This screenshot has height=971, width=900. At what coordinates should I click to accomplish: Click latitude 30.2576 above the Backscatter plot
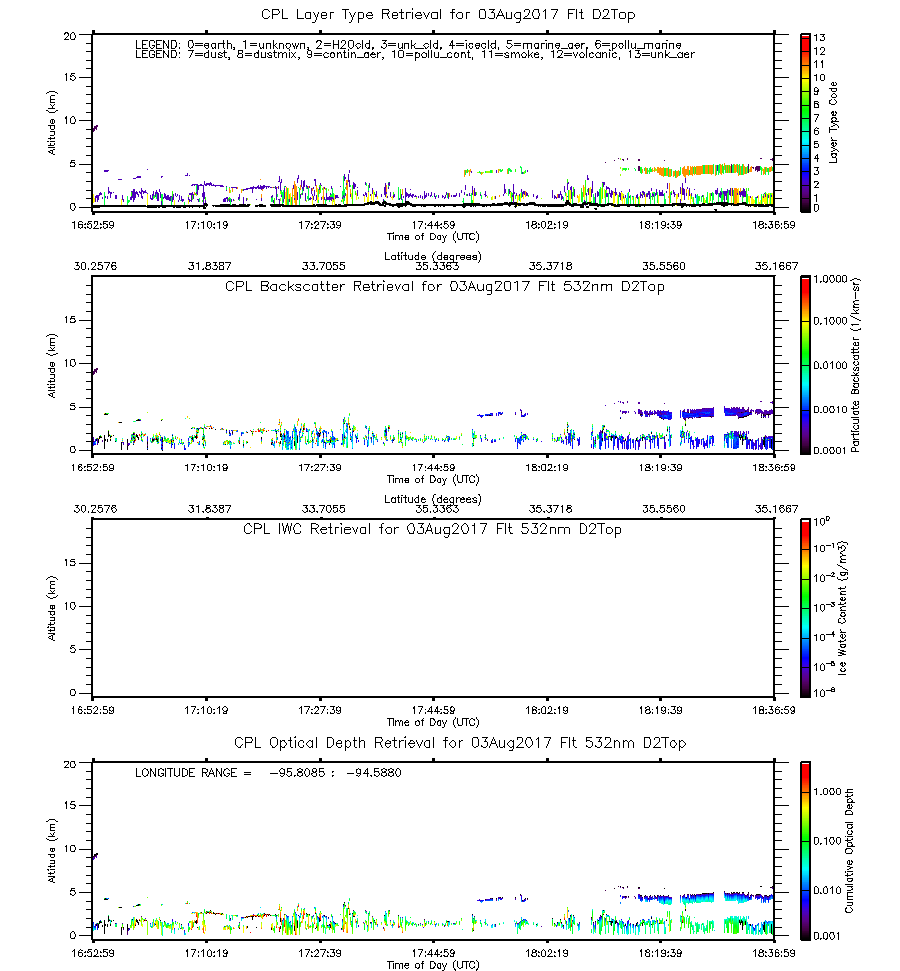click(95, 266)
